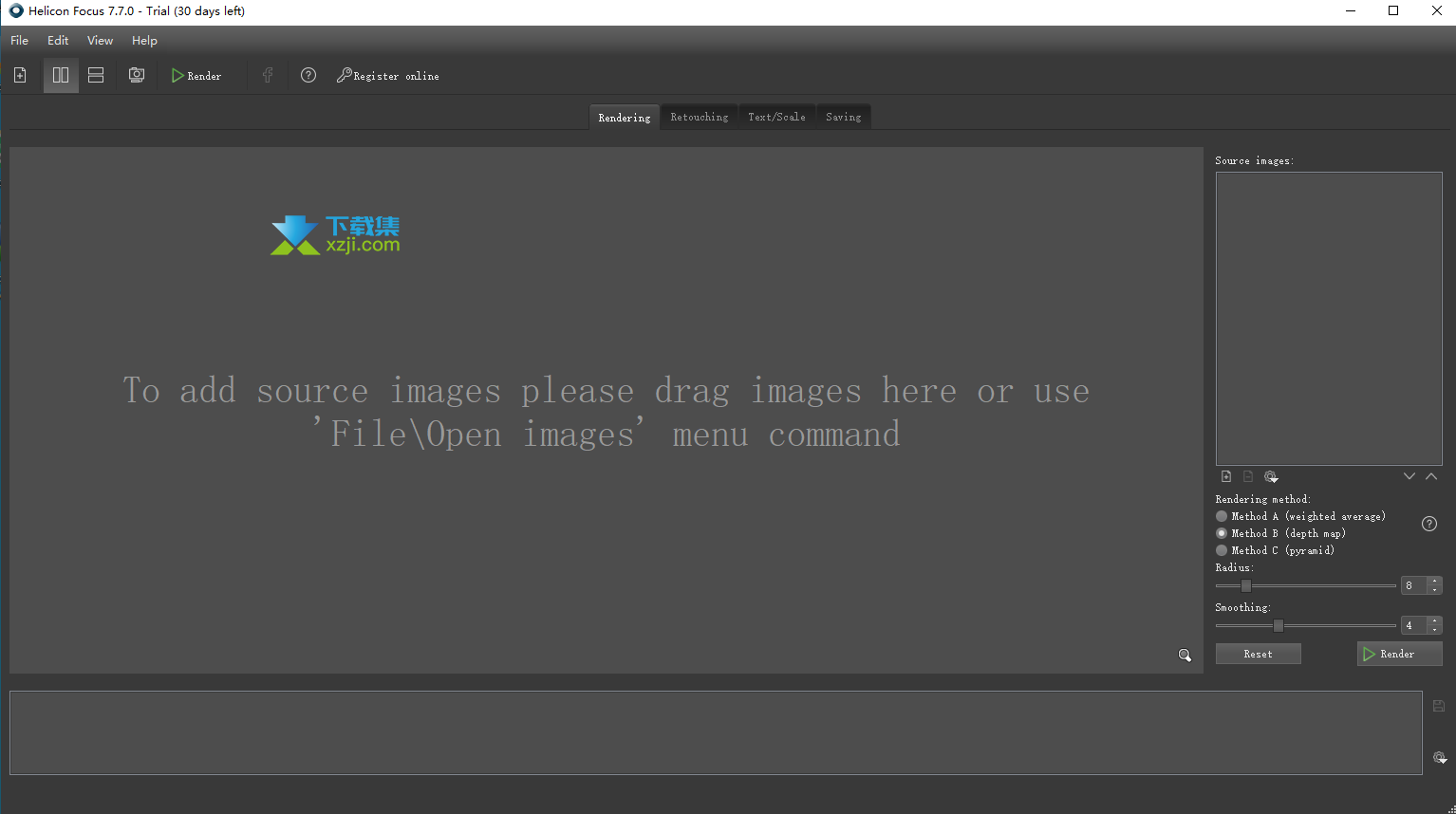
Task: Increase the Radius value with the up arrow
Action: 1435,582
